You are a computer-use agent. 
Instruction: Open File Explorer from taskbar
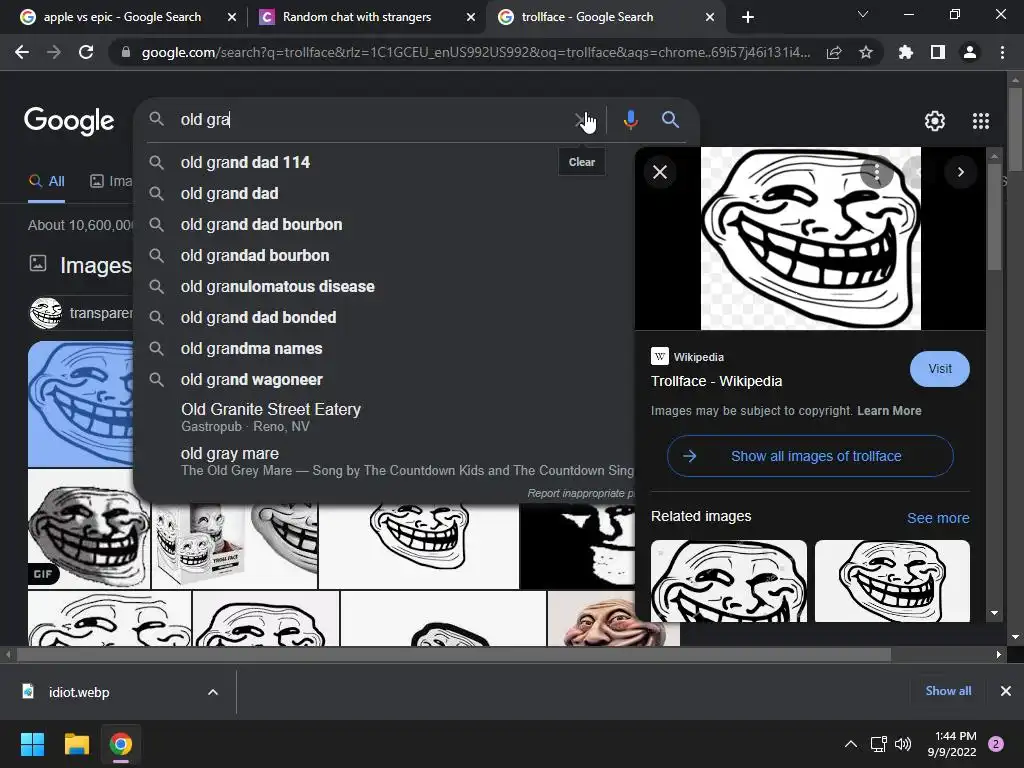[76, 744]
